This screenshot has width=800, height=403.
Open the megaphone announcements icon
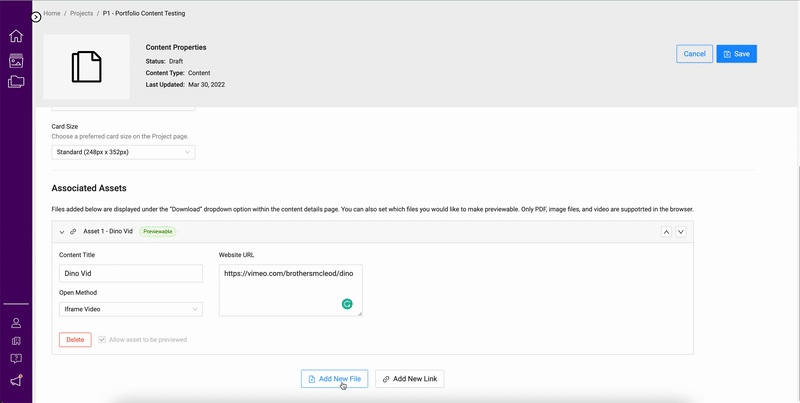tap(16, 380)
